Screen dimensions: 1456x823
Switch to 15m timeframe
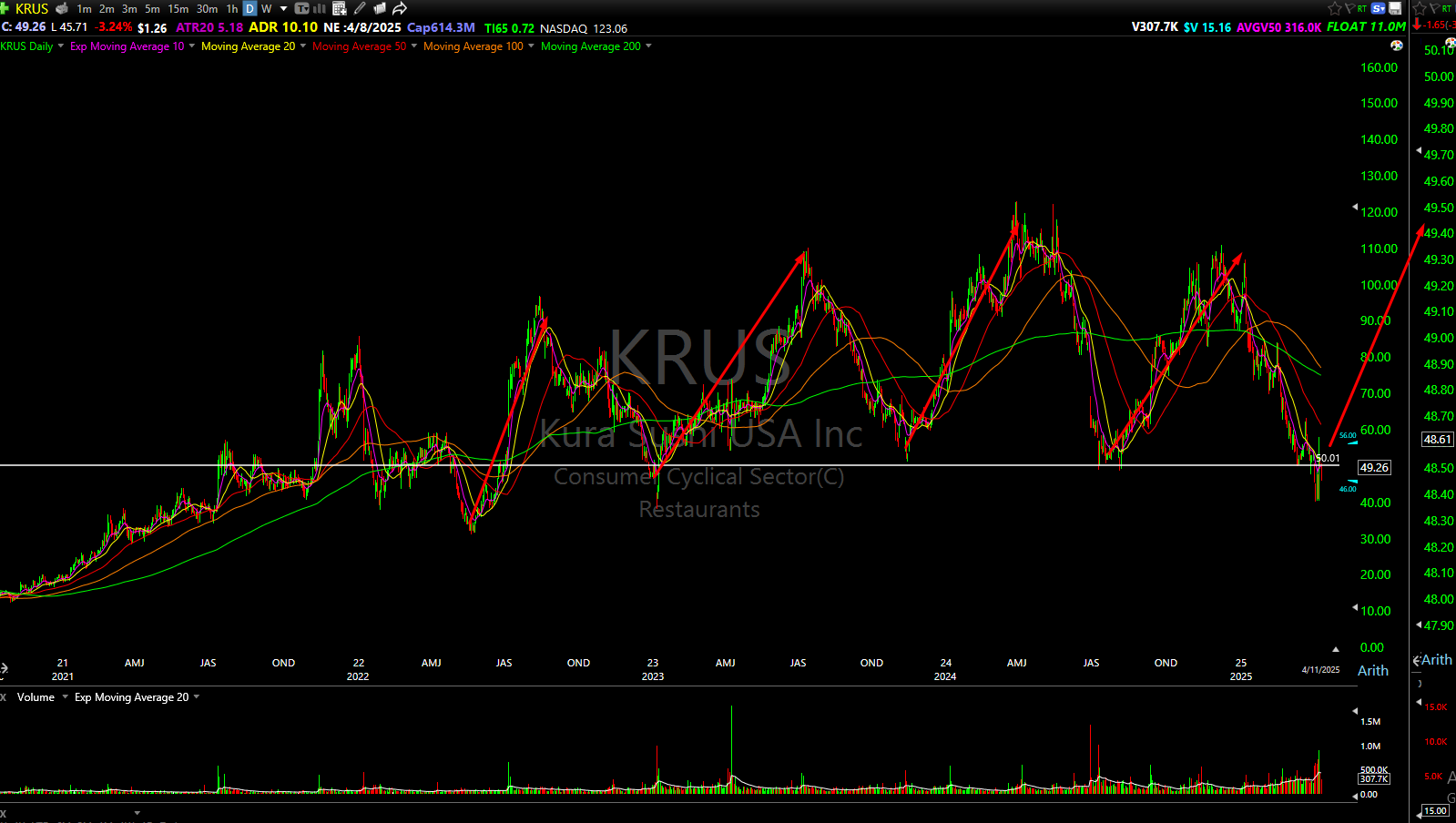pyautogui.click(x=178, y=9)
